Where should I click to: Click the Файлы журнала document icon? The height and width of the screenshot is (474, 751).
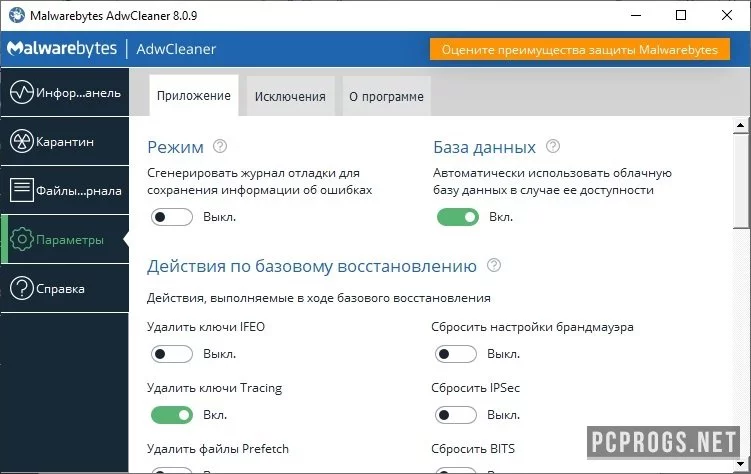pyautogui.click(x=22, y=190)
